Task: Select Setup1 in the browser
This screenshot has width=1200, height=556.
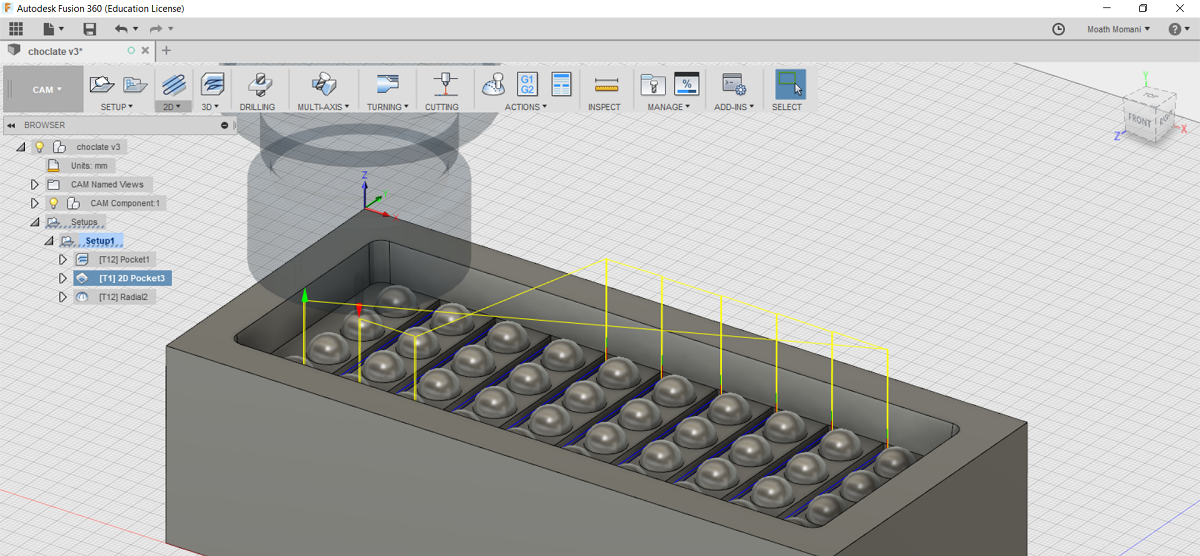Action: [x=100, y=241]
